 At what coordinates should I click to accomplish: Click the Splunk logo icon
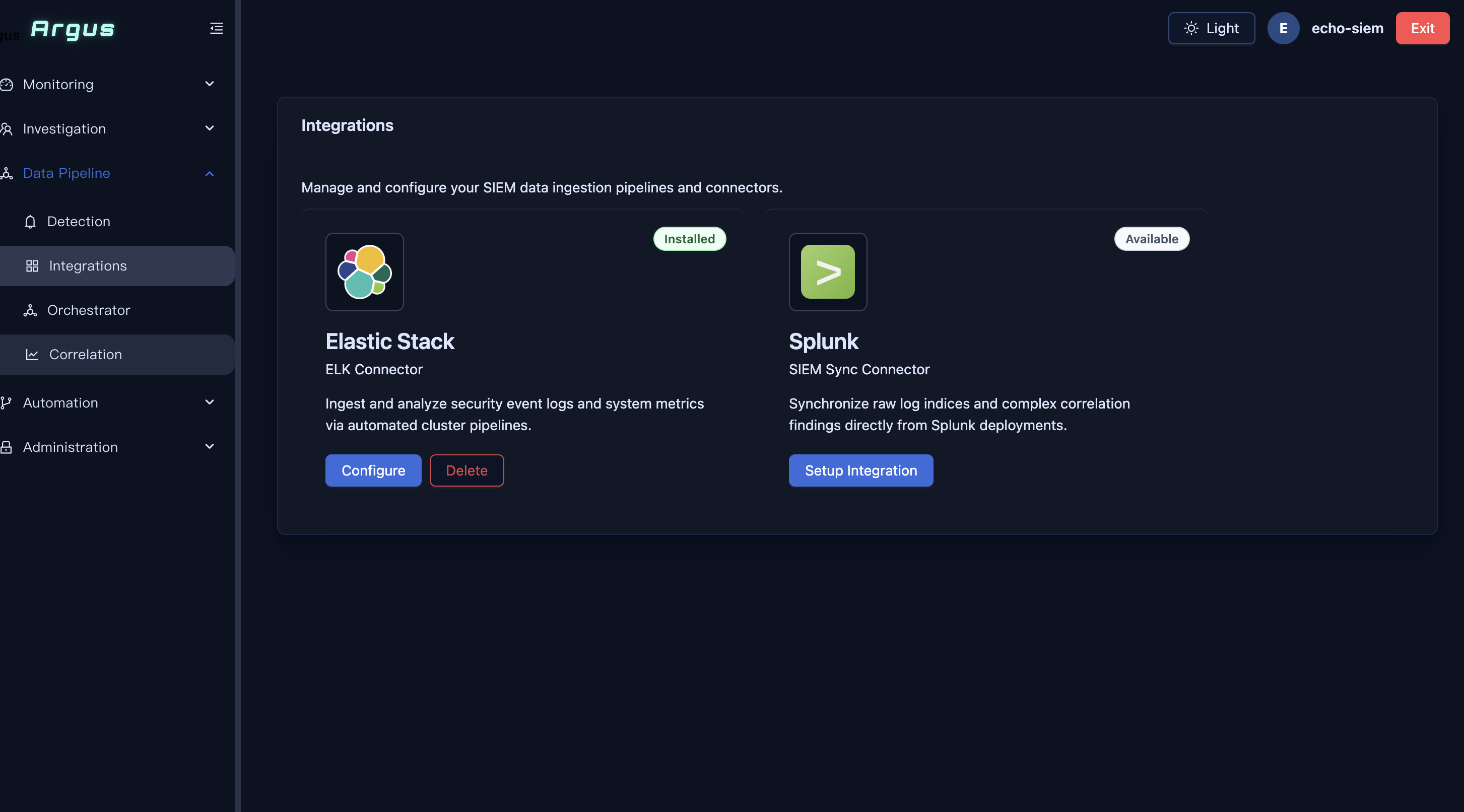pyautogui.click(x=828, y=272)
